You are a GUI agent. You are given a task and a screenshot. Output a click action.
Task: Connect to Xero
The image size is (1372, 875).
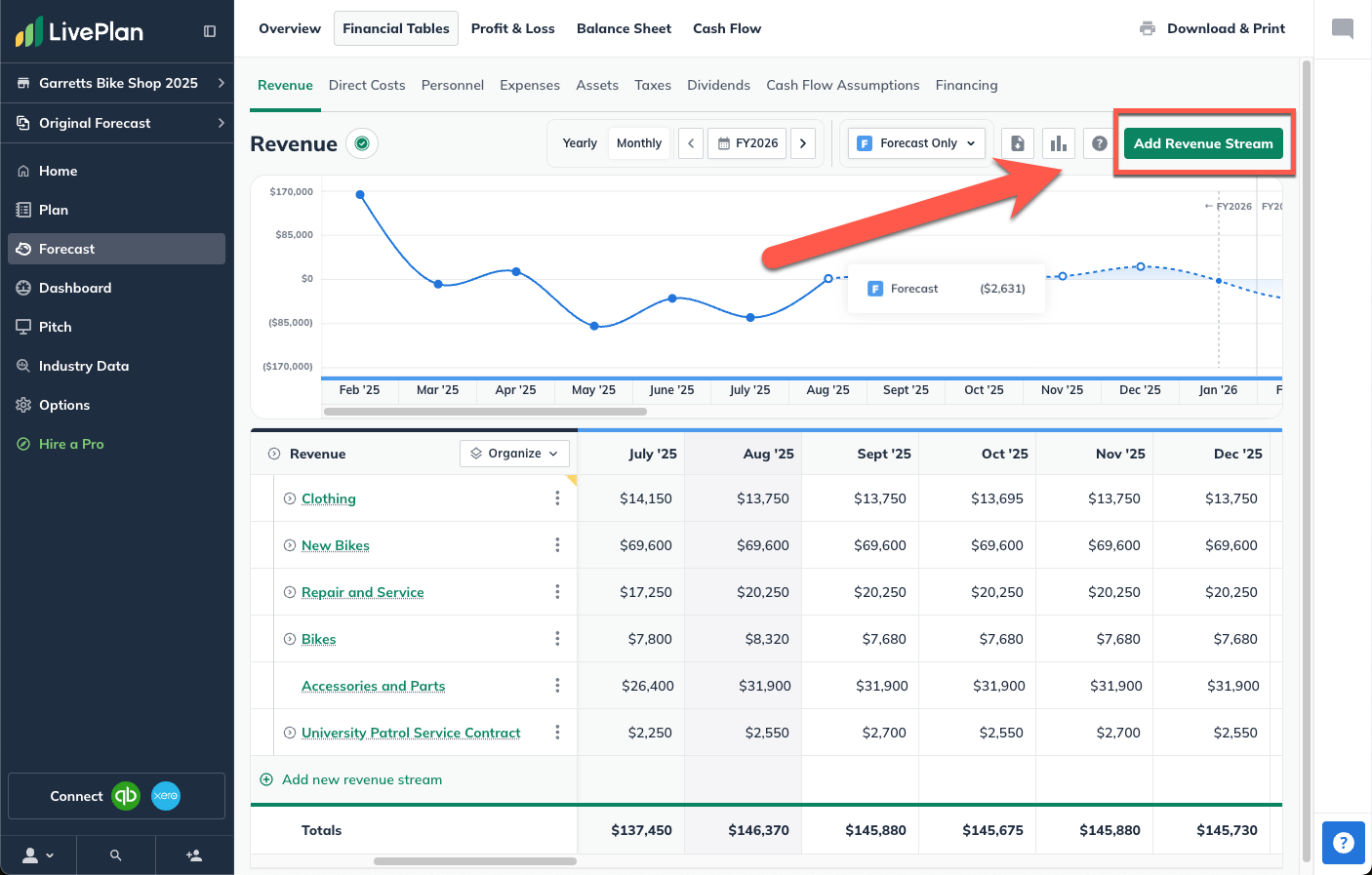pyautogui.click(x=166, y=796)
